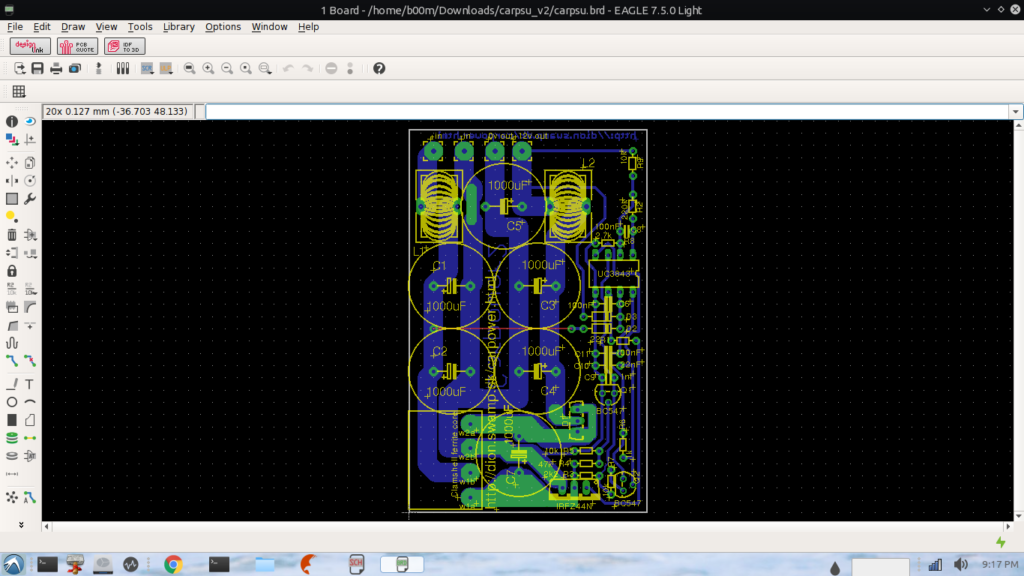Click the vertical scrollbar down arrow
Viewport: 1024px width, 576px height.
(1018, 516)
